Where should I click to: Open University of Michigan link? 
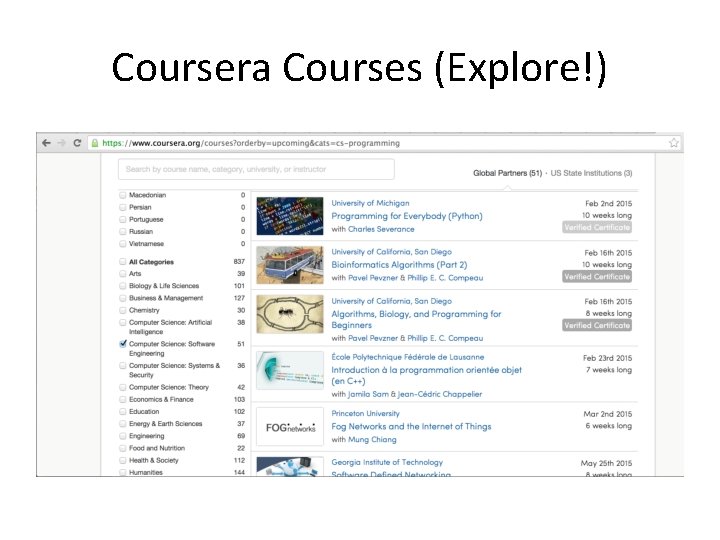click(370, 203)
